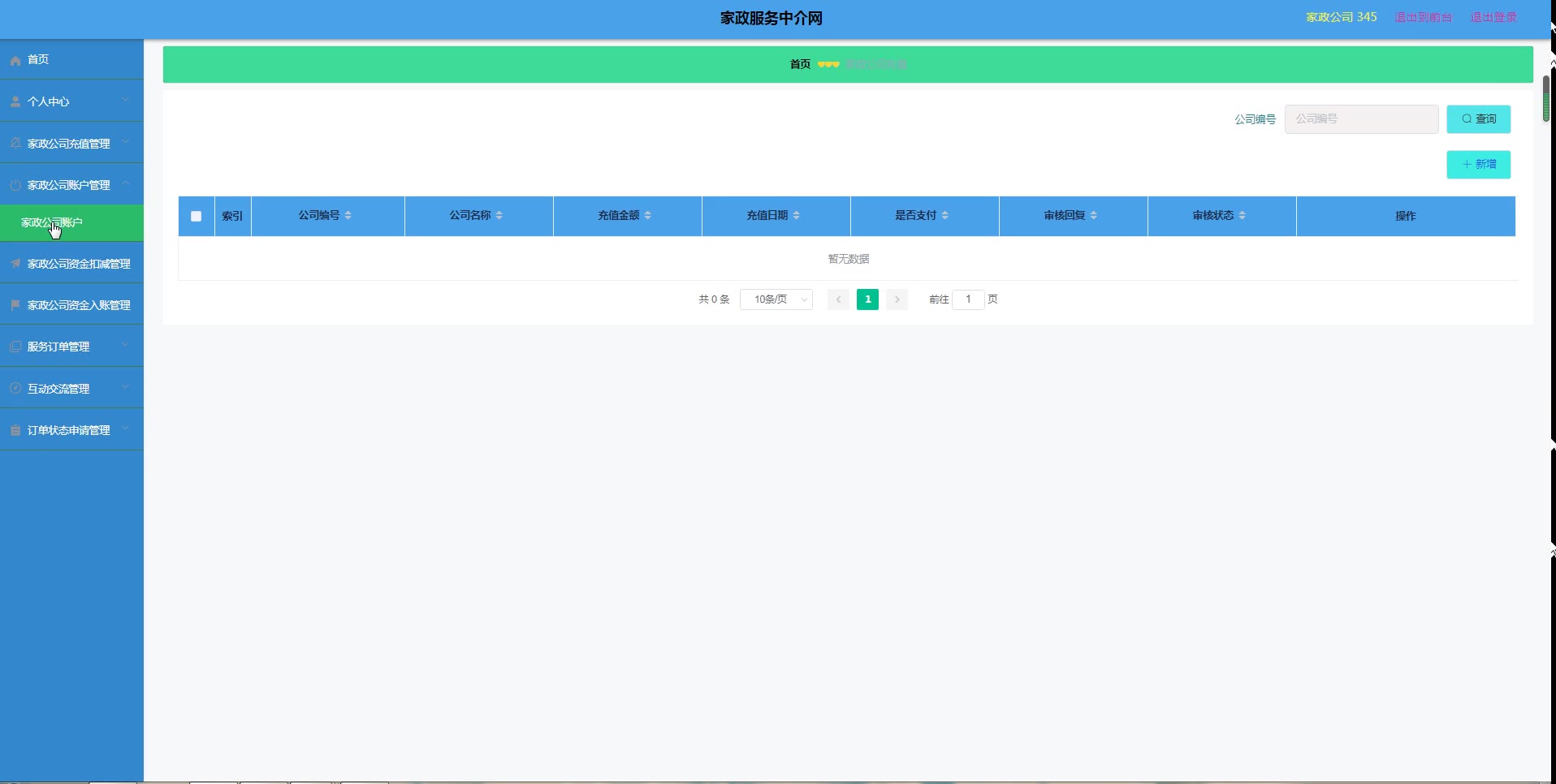Click the 首页 breadcrumb link
The image size is (1556, 784).
(x=800, y=64)
